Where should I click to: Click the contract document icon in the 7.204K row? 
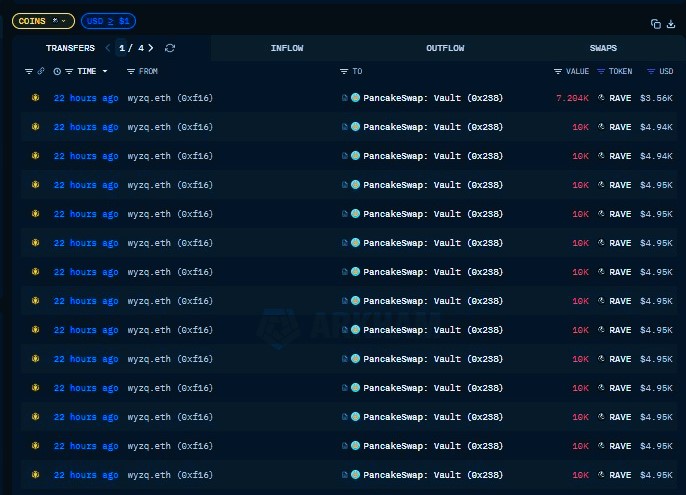pos(345,98)
